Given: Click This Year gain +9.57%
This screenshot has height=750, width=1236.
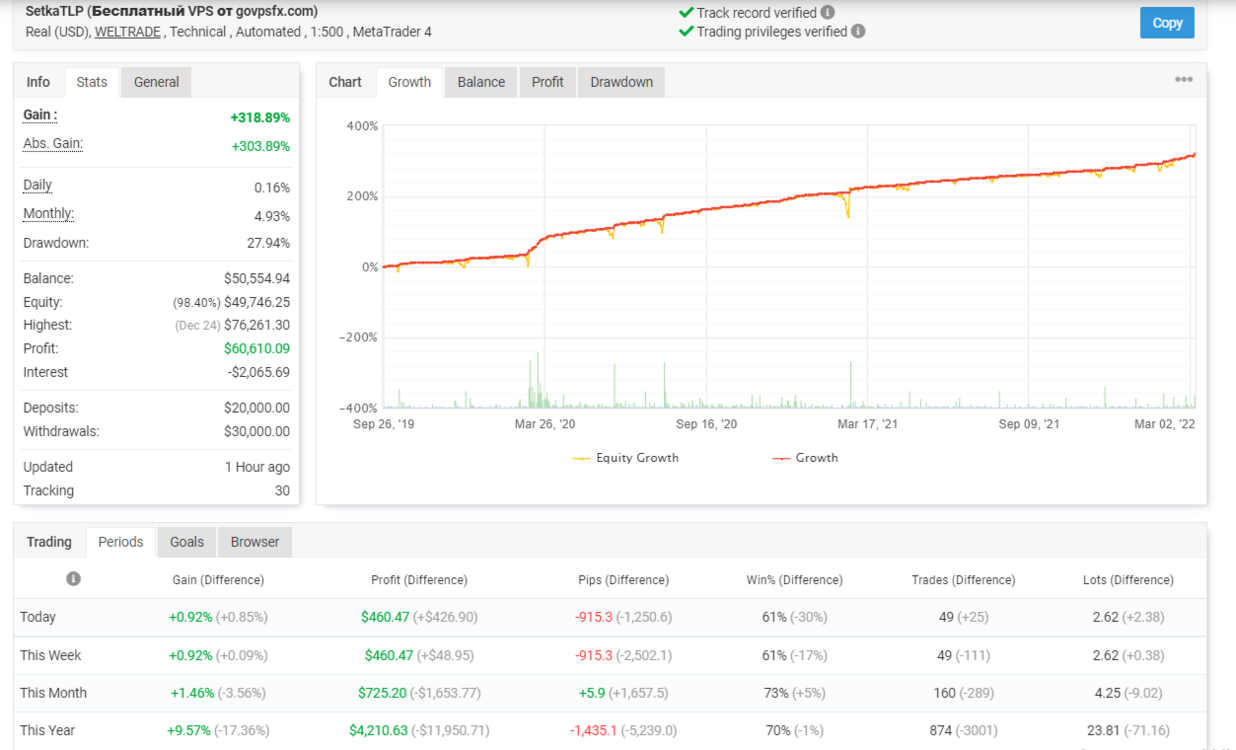Looking at the screenshot, I should 188,730.
